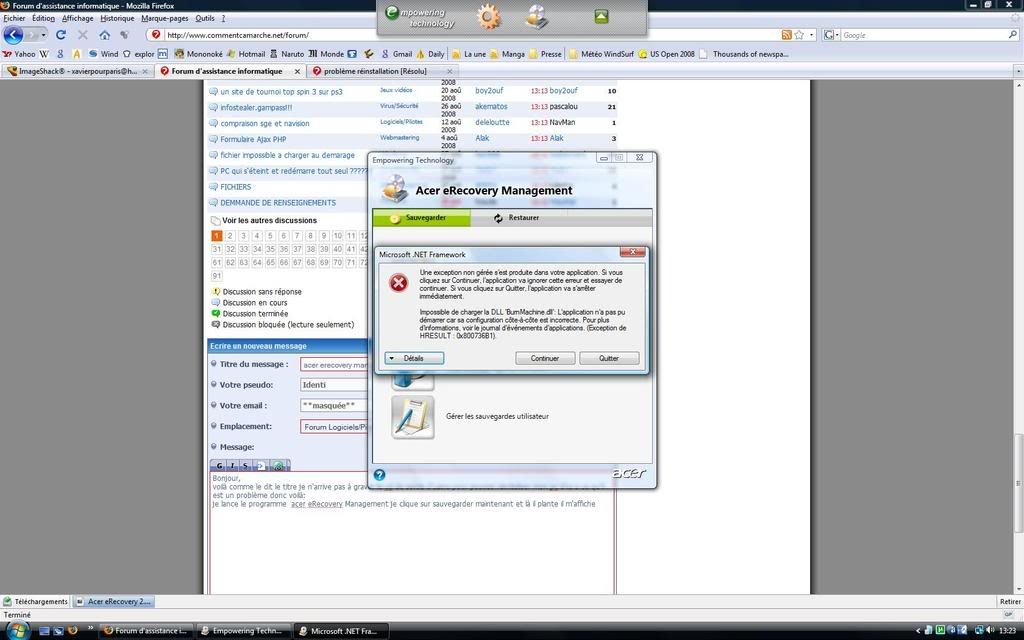Image resolution: width=1024 pixels, height=640 pixels.
Task: Open the Acer eRecovery download item
Action: pyautogui.click(x=113, y=601)
